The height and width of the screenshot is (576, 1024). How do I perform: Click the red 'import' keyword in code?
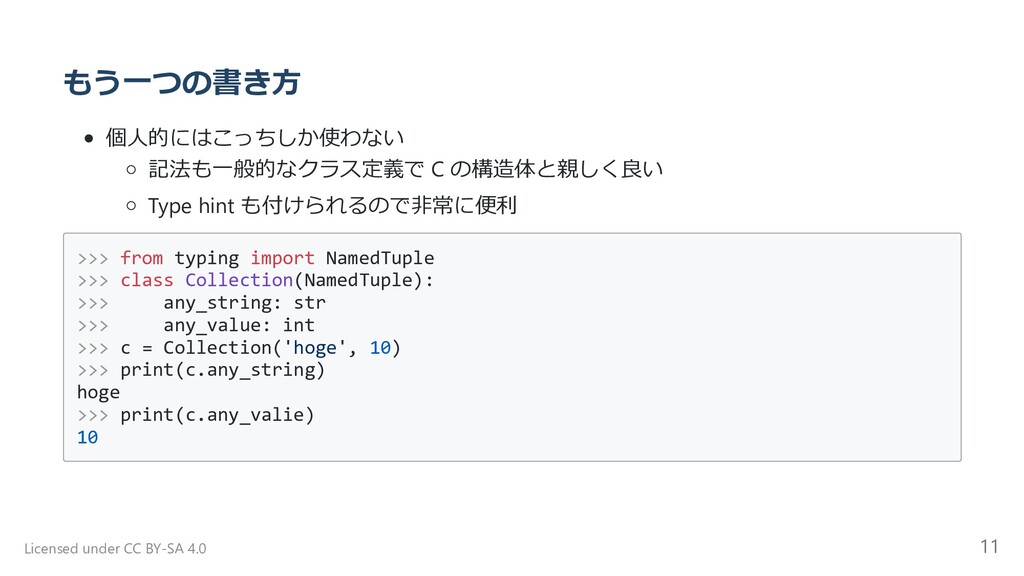pyautogui.click(x=282, y=258)
